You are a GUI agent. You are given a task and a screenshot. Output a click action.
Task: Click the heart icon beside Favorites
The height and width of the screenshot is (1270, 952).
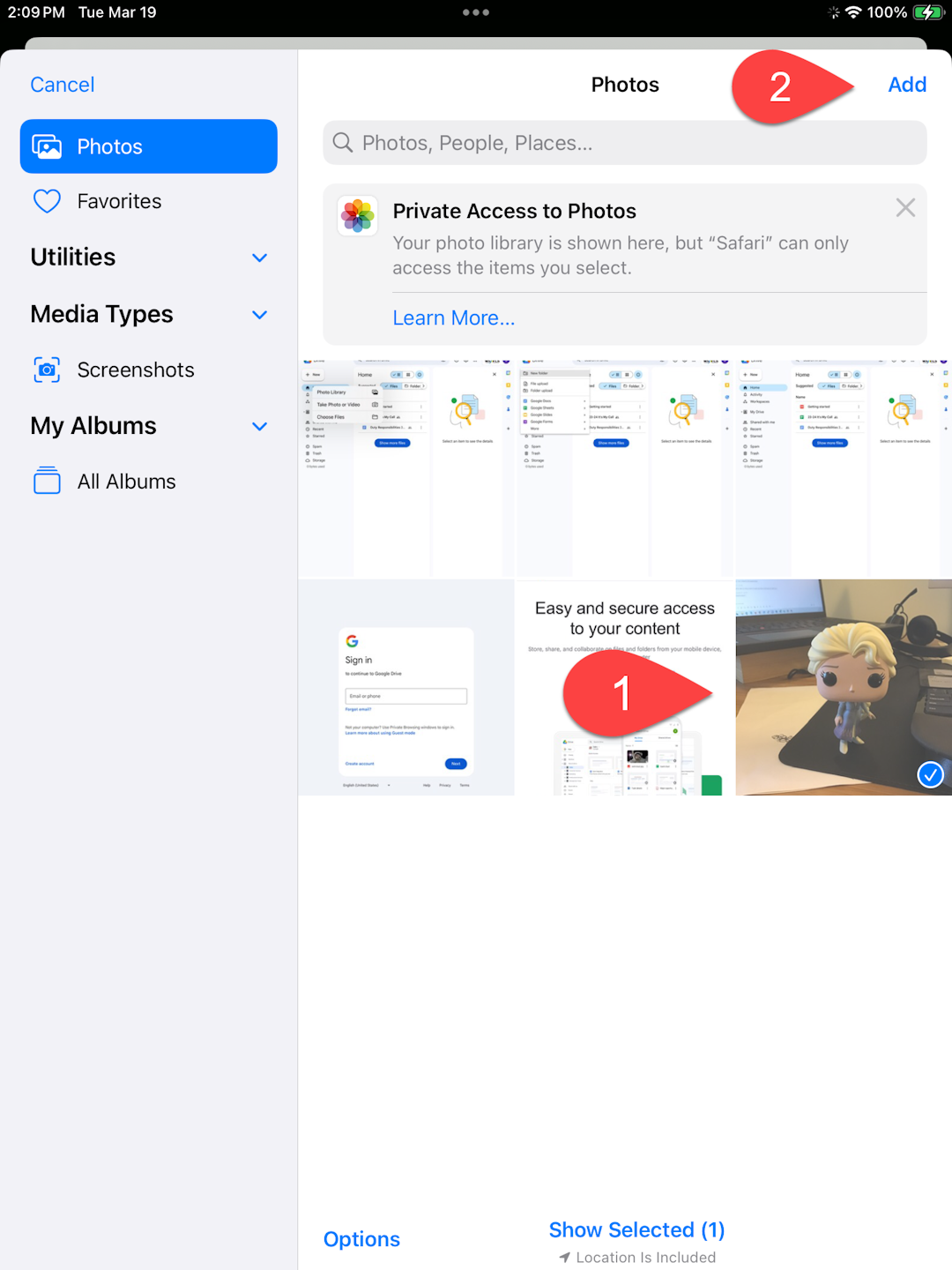[x=47, y=201]
